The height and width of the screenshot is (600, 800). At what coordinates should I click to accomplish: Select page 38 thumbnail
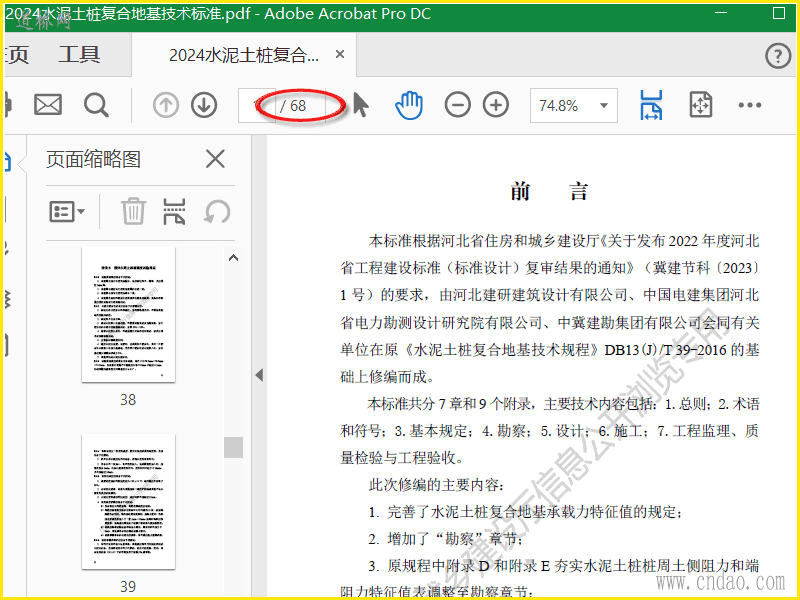coord(128,315)
